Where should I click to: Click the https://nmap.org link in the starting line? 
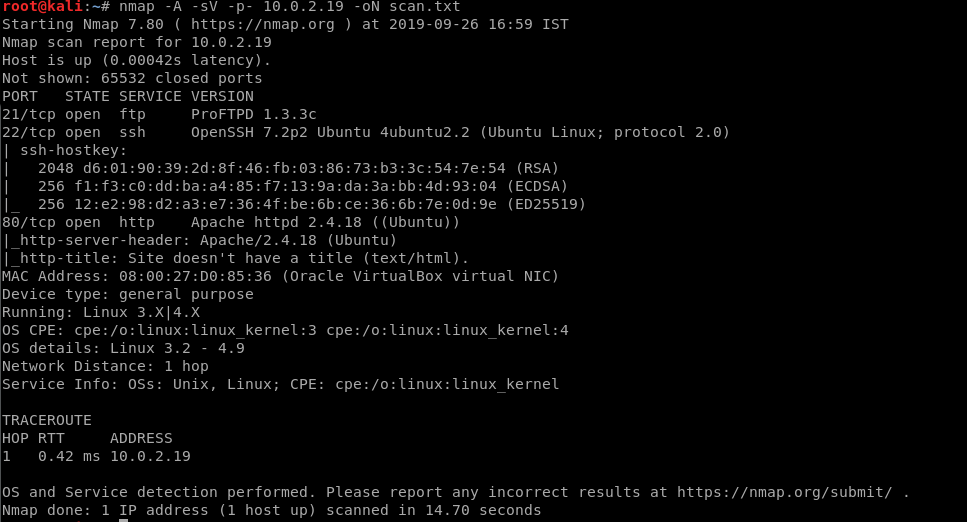(x=262, y=25)
